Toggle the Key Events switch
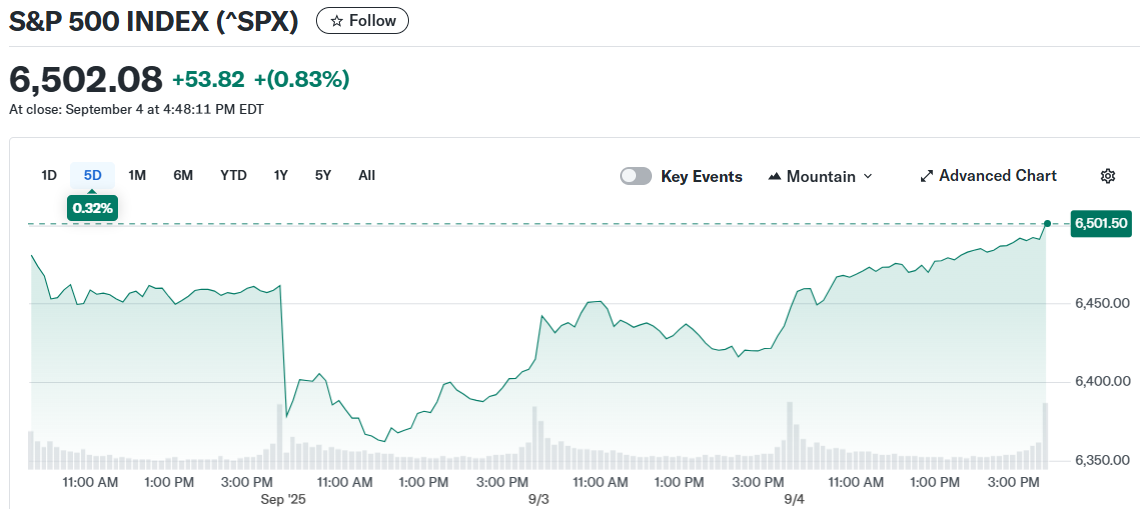This screenshot has width=1140, height=509. [636, 176]
